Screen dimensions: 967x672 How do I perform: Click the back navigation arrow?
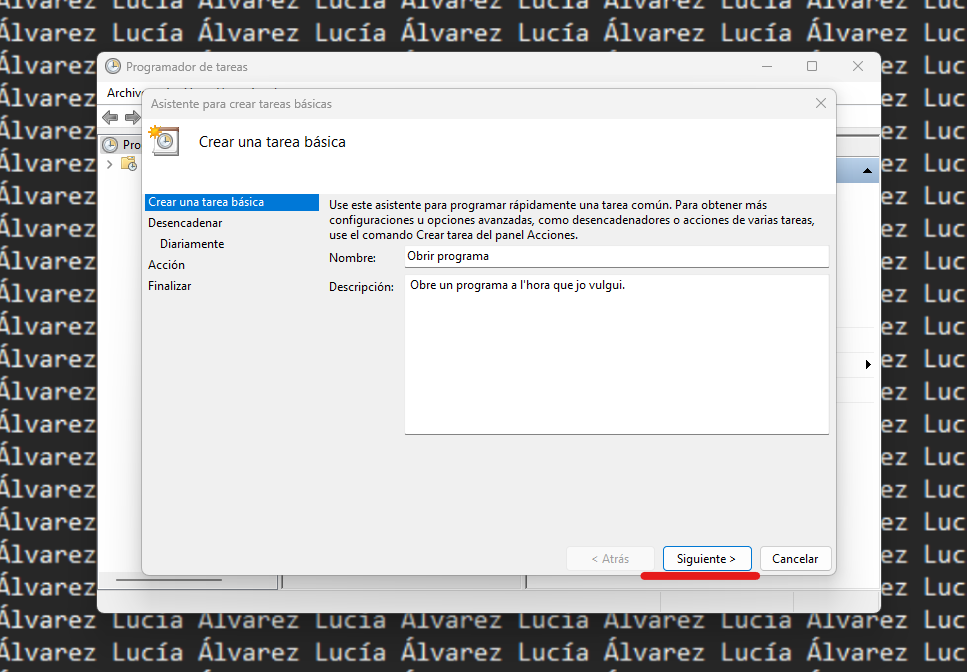(110, 118)
